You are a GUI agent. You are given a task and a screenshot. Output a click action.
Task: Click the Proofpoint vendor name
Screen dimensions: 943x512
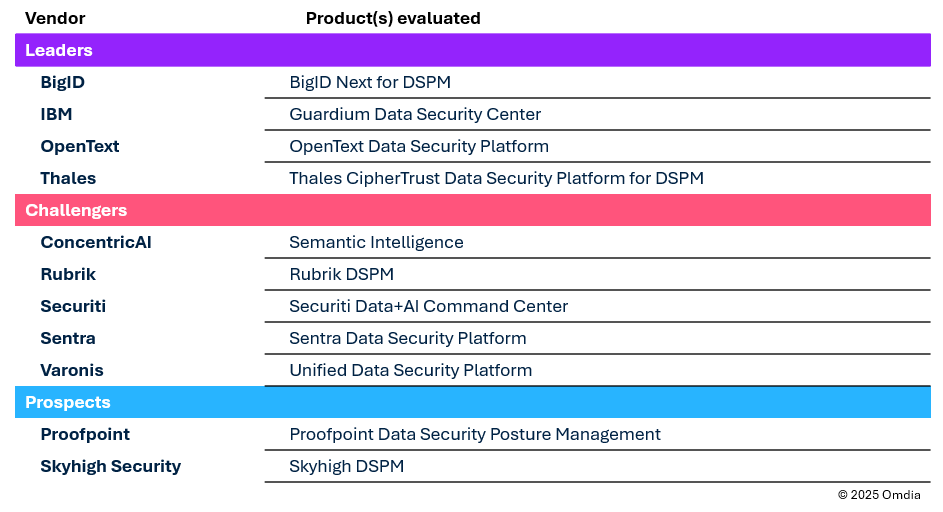point(85,434)
